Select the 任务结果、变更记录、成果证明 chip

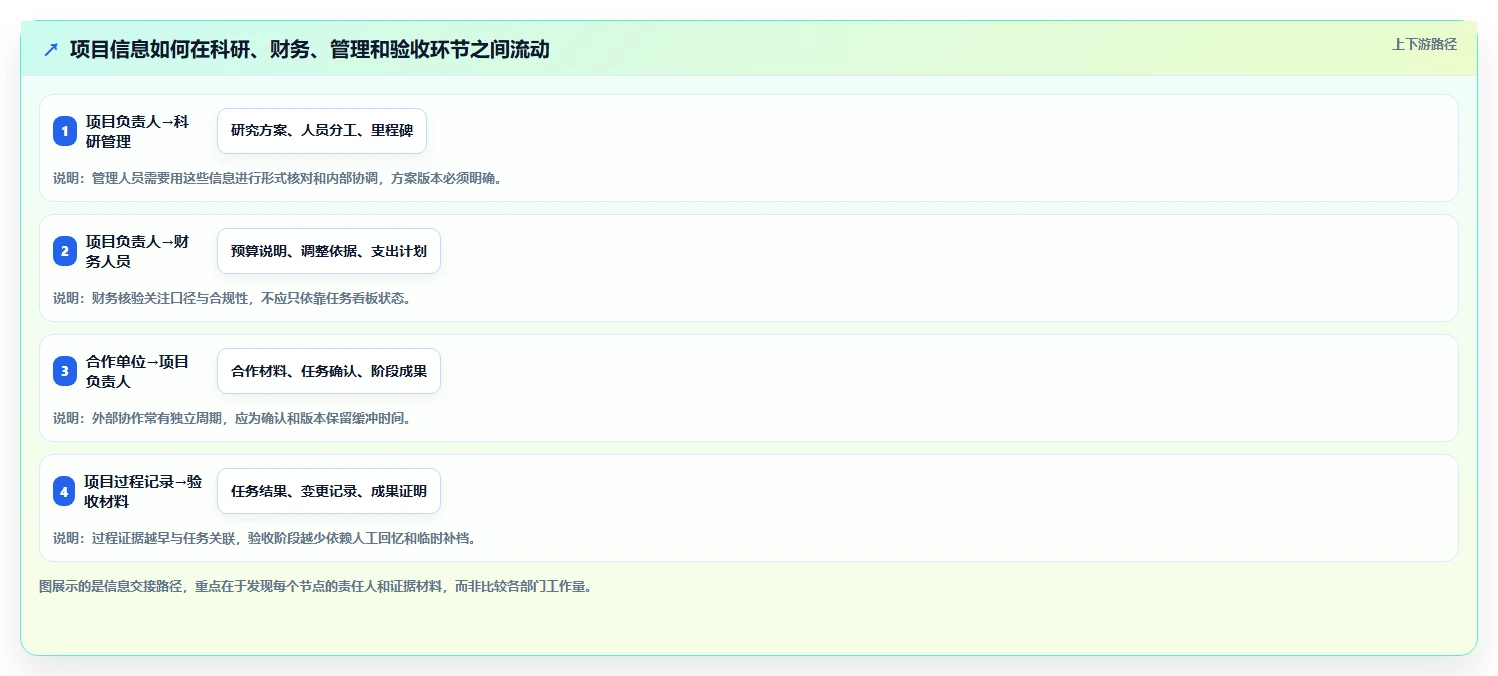[329, 491]
